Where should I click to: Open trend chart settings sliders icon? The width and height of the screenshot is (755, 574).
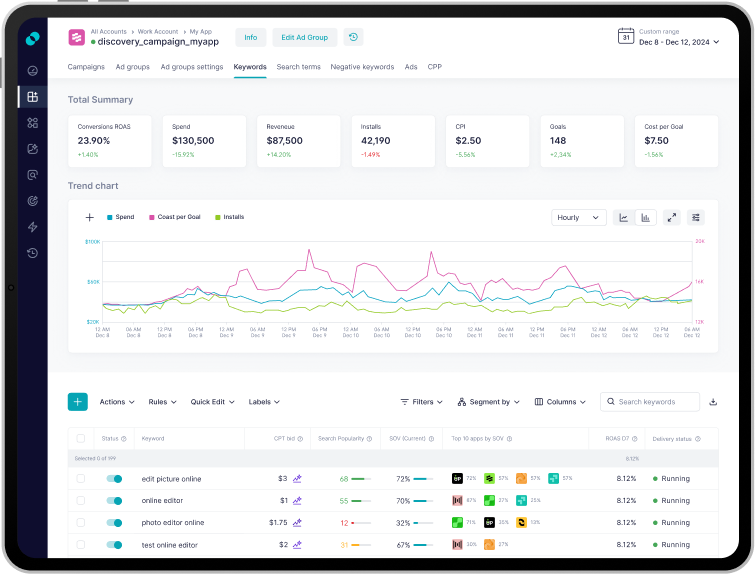(x=696, y=217)
